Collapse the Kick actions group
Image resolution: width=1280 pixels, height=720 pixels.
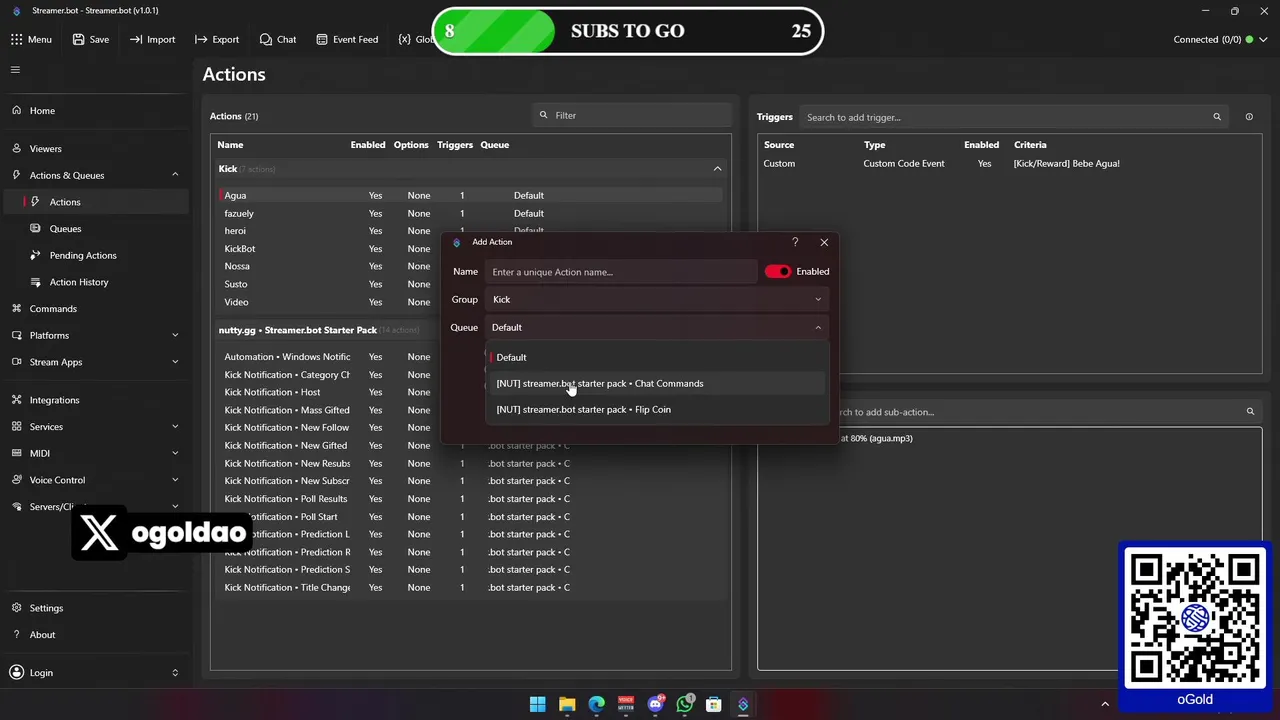click(x=717, y=169)
